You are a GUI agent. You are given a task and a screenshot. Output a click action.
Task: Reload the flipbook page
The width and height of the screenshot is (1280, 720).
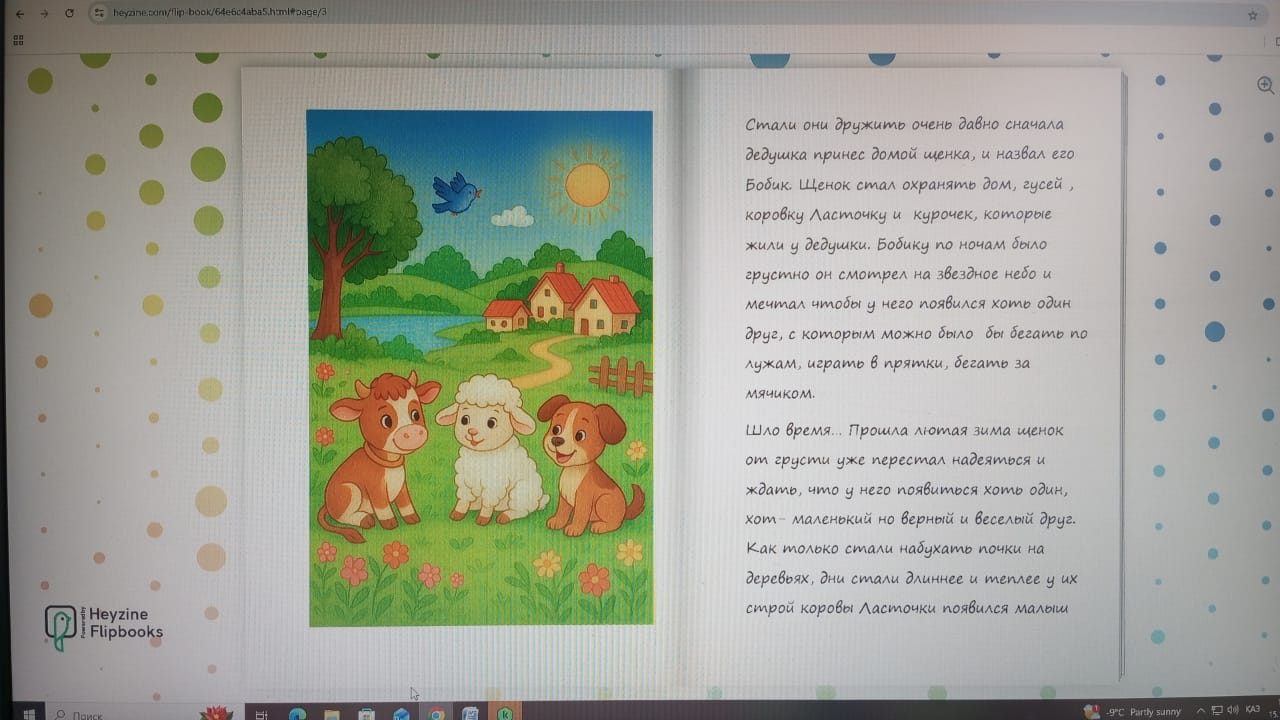69,13
